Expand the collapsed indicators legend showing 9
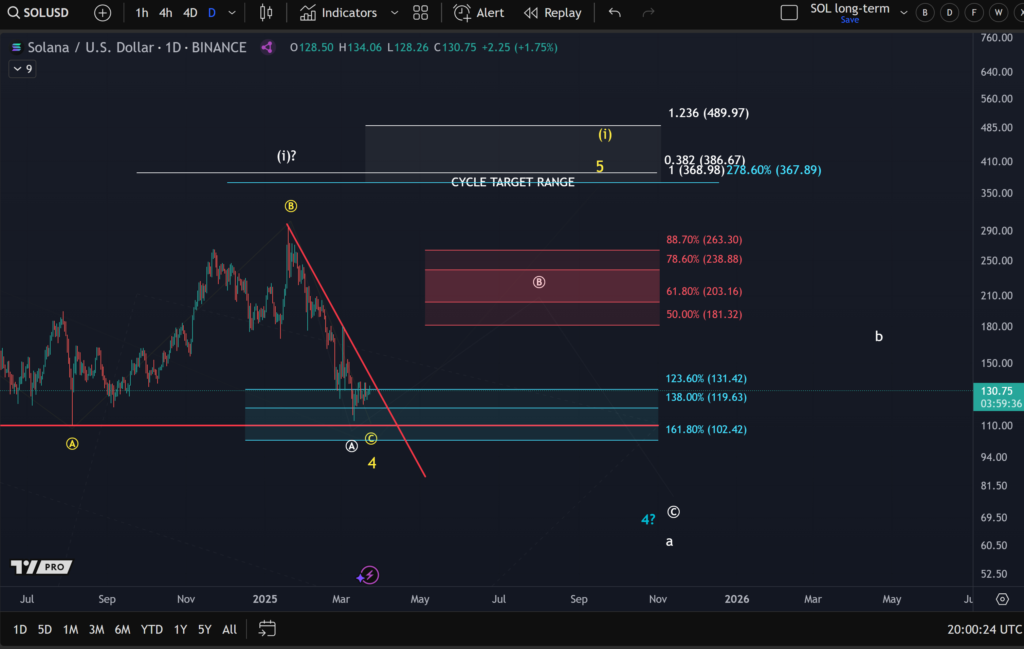1024x649 pixels. (22, 69)
